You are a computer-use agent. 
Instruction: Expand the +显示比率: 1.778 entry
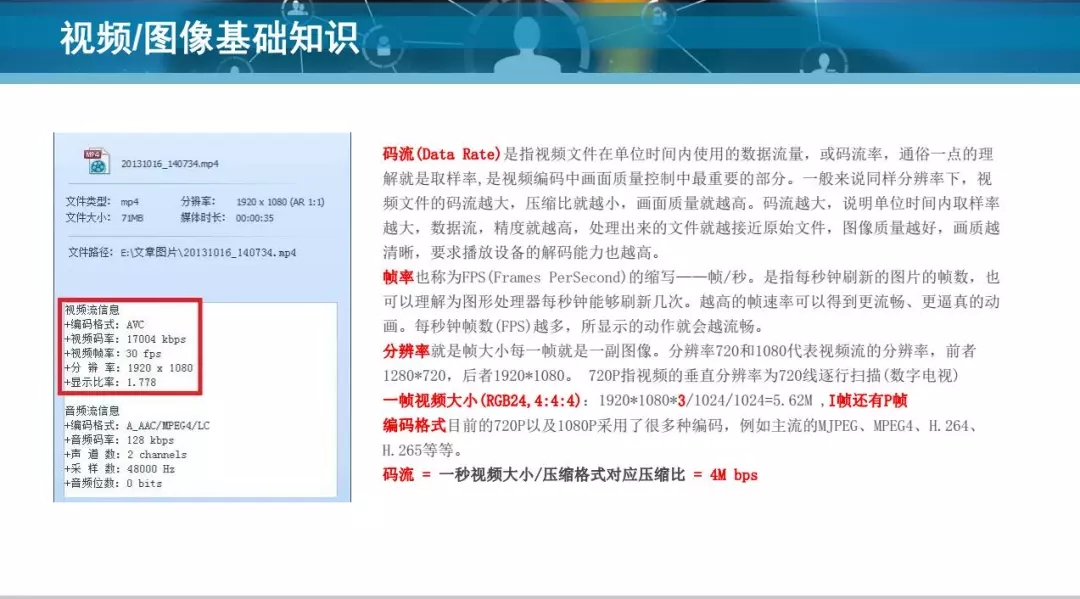pos(110,382)
